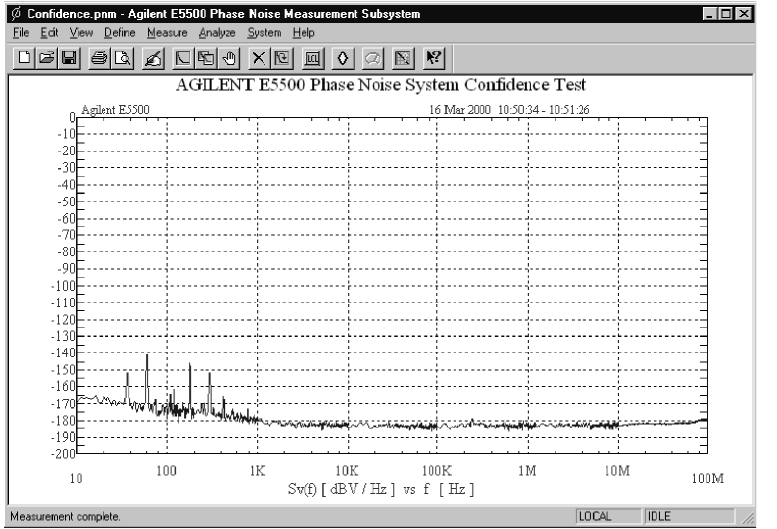Click the X abort toolbar icon
The width and height of the screenshot is (777, 529).
point(259,58)
